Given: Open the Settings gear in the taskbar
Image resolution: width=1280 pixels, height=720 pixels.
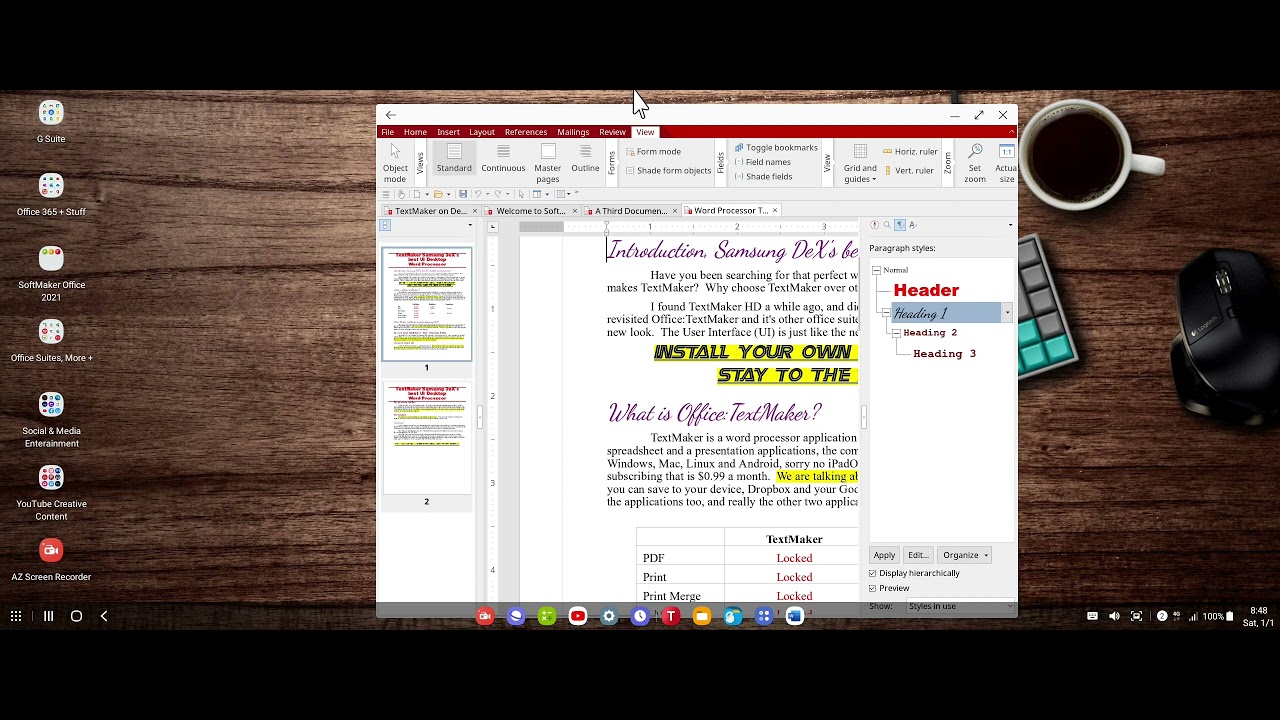Looking at the screenshot, I should click(609, 616).
